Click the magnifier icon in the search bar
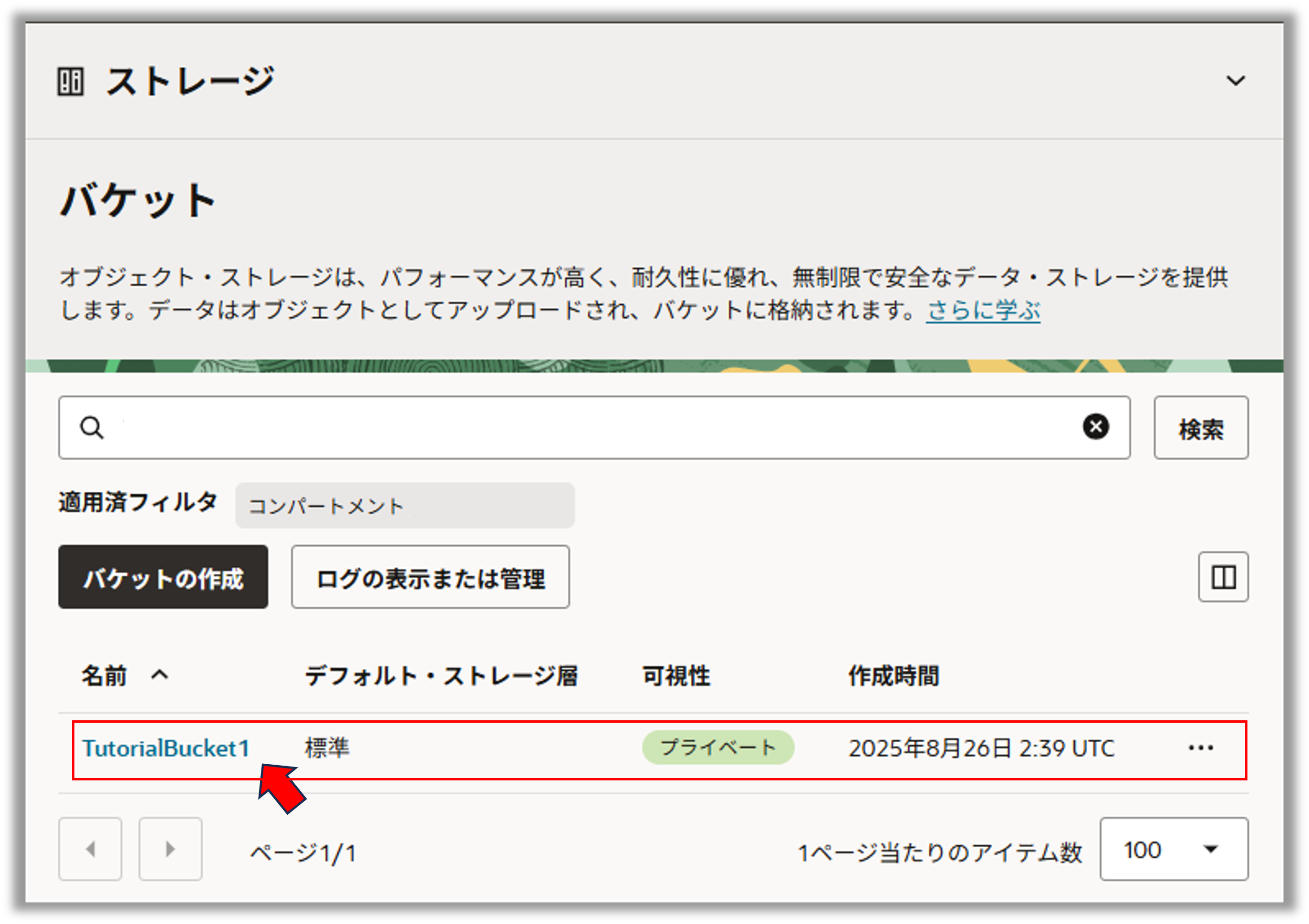The width and height of the screenshot is (1309, 924). click(x=93, y=428)
